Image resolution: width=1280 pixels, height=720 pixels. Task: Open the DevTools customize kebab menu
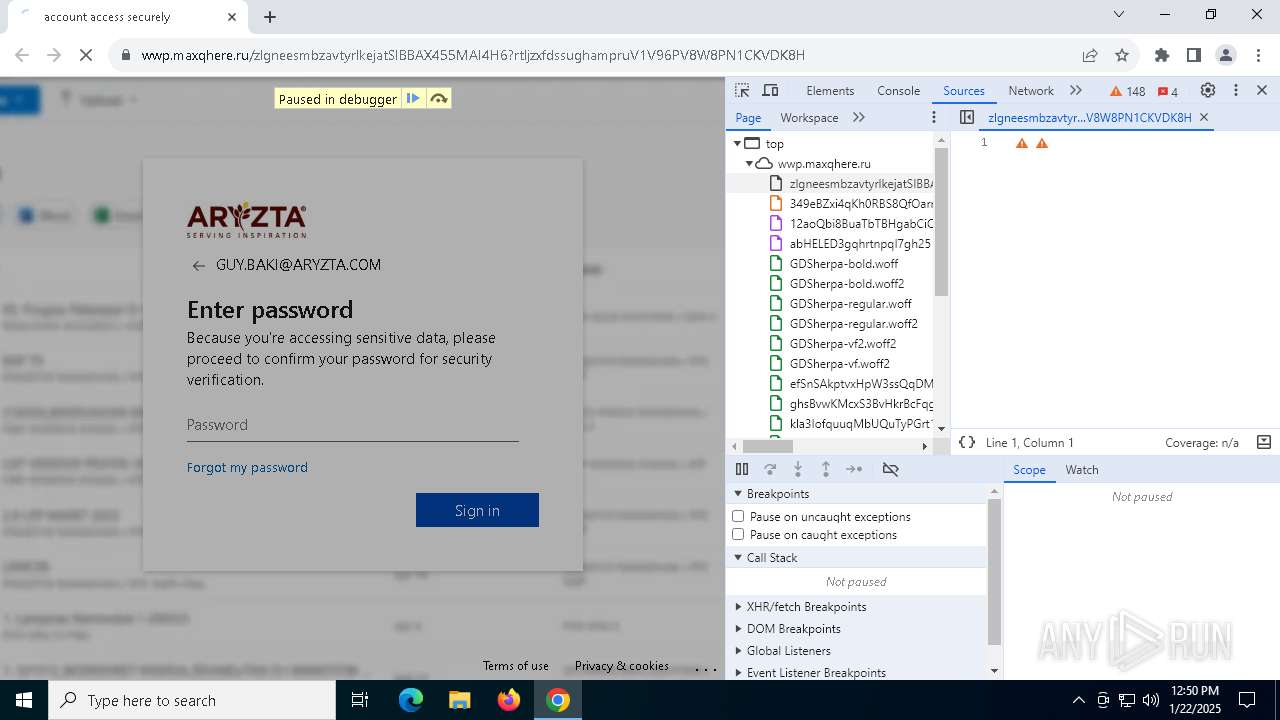tap(1236, 90)
